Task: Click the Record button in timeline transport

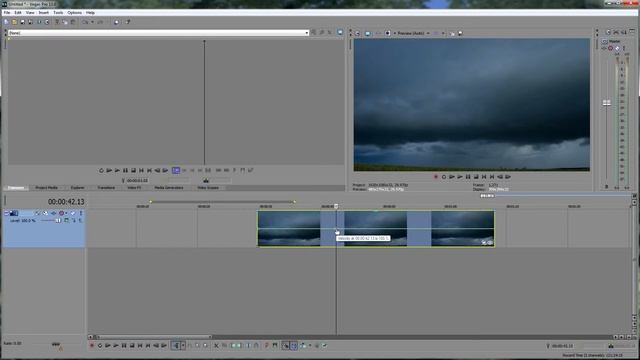Action: (92, 346)
